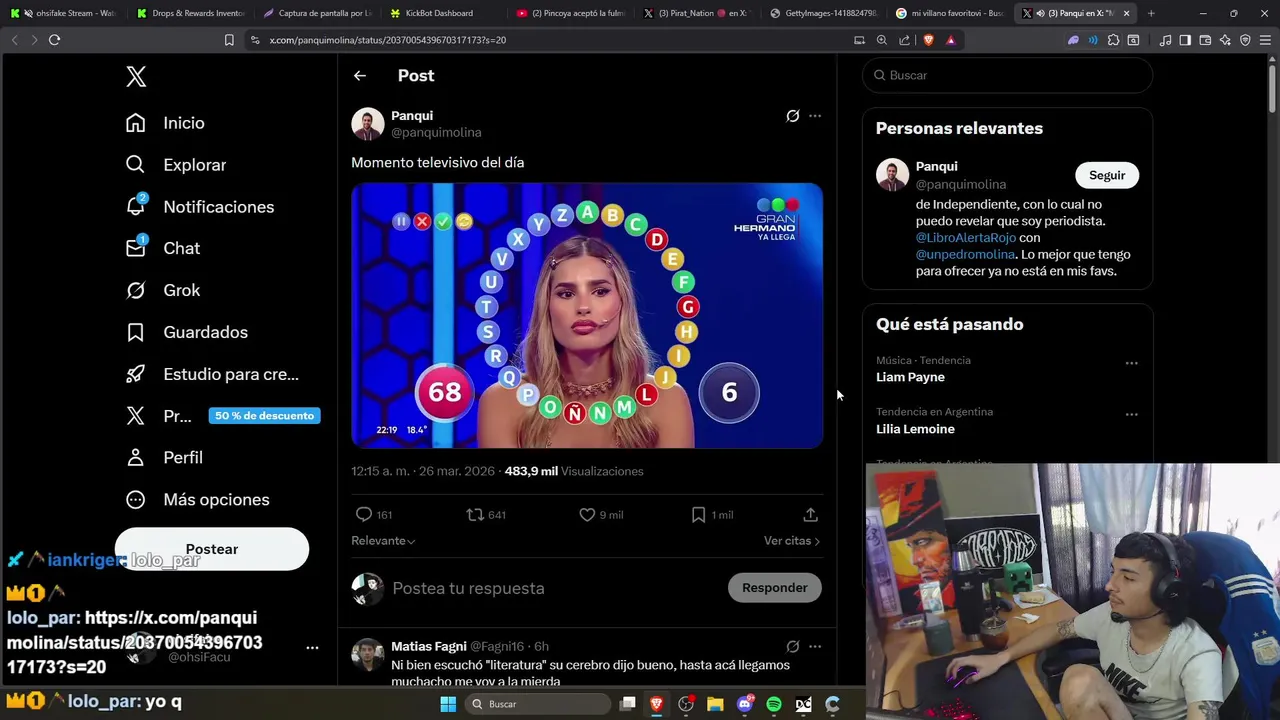
Task: Play the Gran Hermano video thumbnail
Action: [587, 315]
